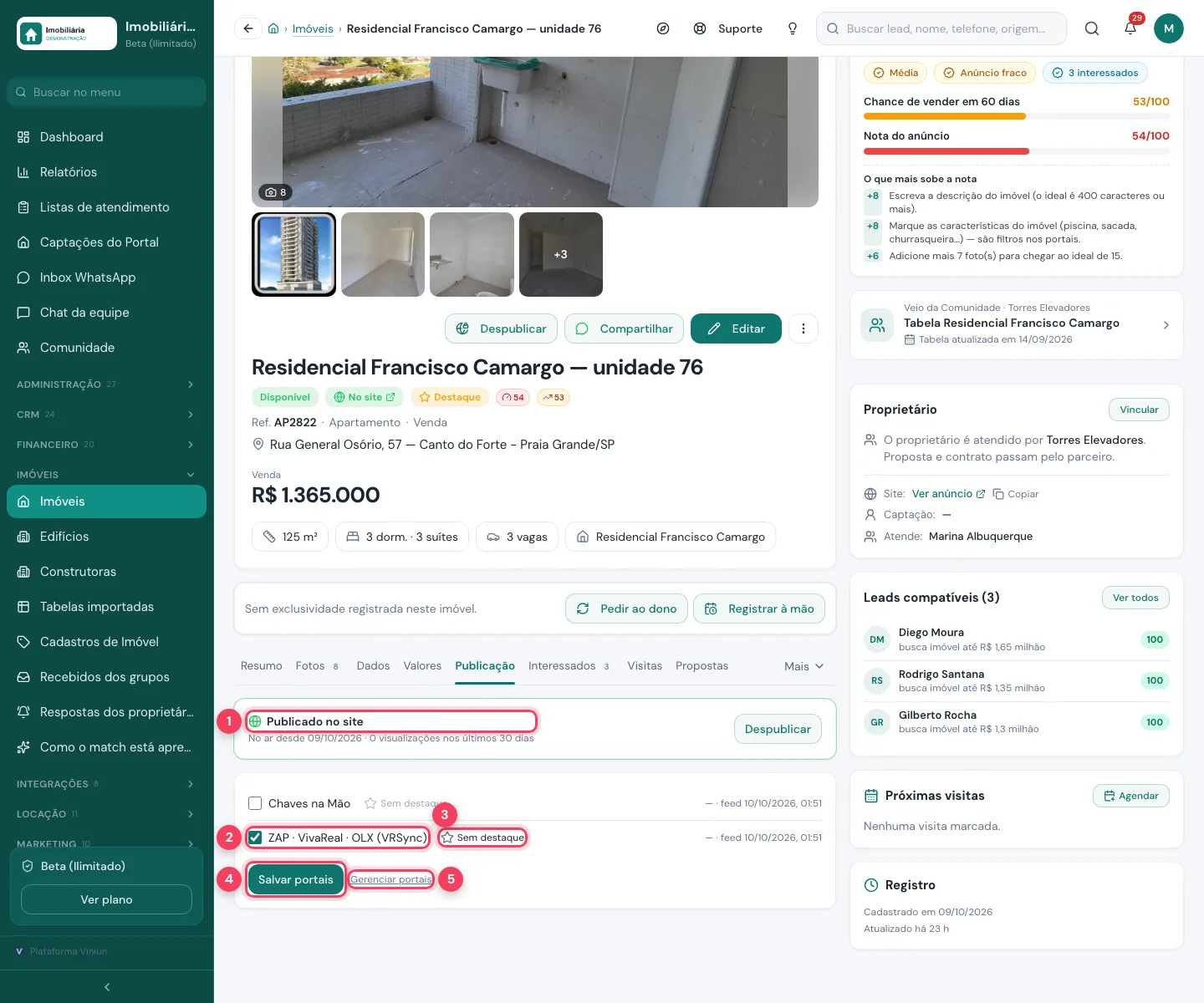Image resolution: width=1204 pixels, height=1003 pixels.
Task: Open the Interessados tab
Action: [569, 666]
